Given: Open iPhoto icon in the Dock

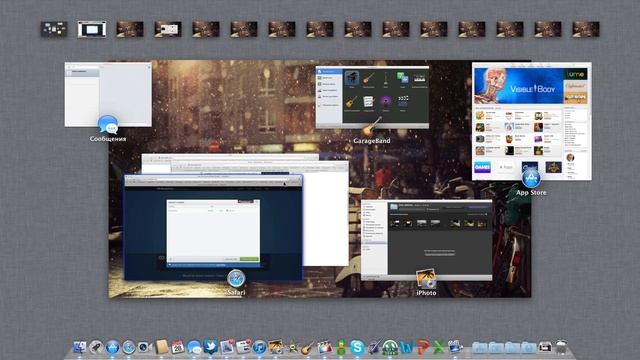Looking at the screenshot, I should pos(276,347).
